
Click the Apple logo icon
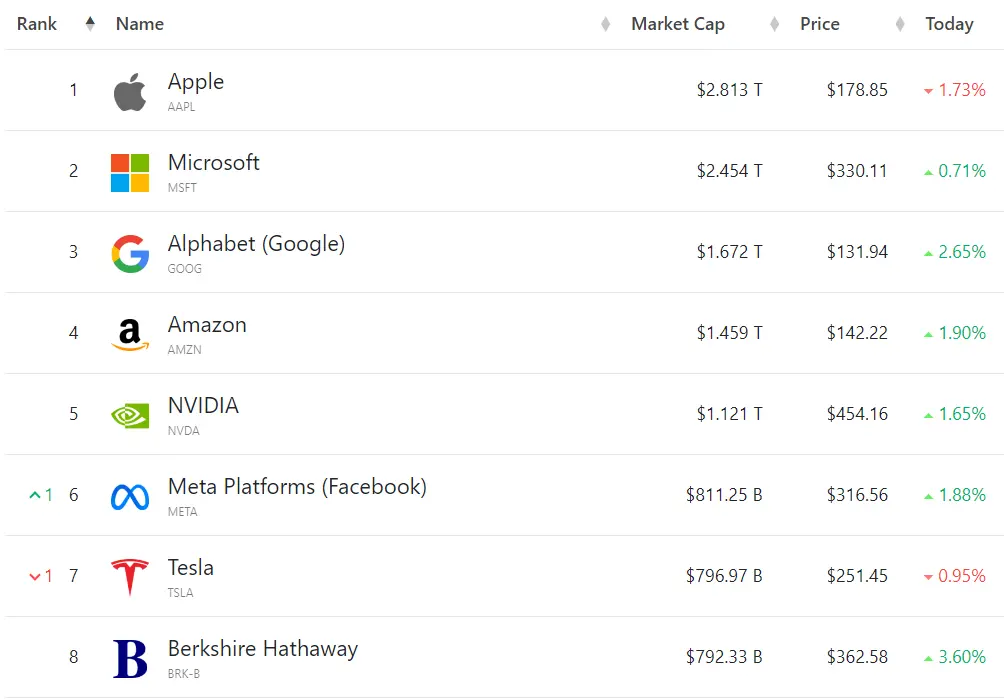coord(130,92)
